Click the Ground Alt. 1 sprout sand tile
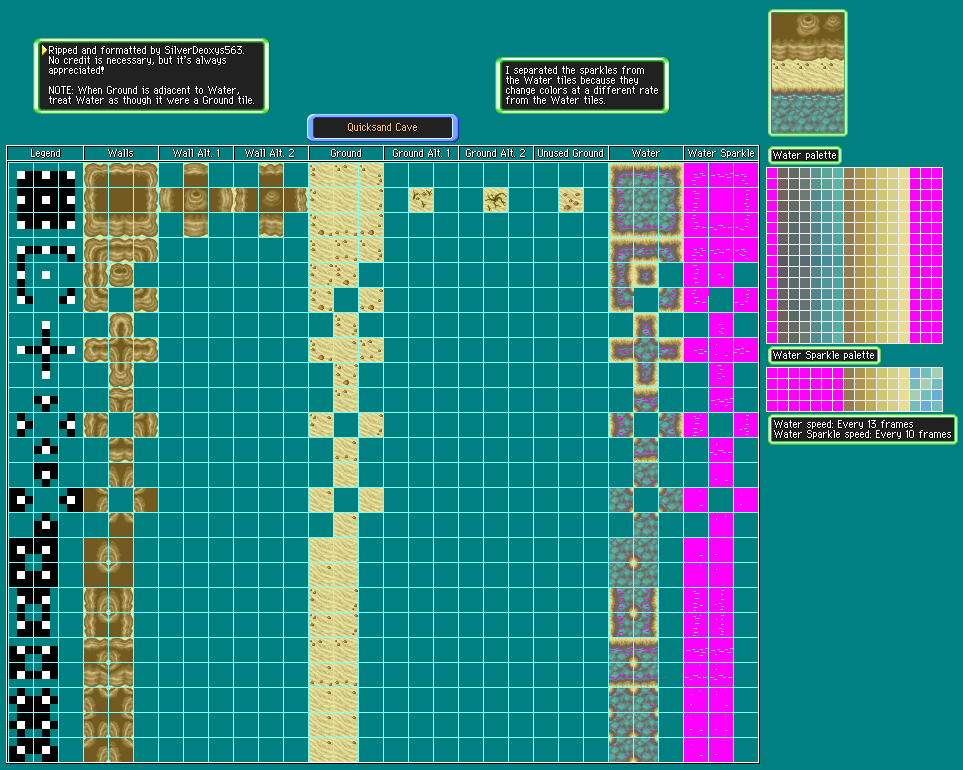Screen dimensions: 963x770 421,200
